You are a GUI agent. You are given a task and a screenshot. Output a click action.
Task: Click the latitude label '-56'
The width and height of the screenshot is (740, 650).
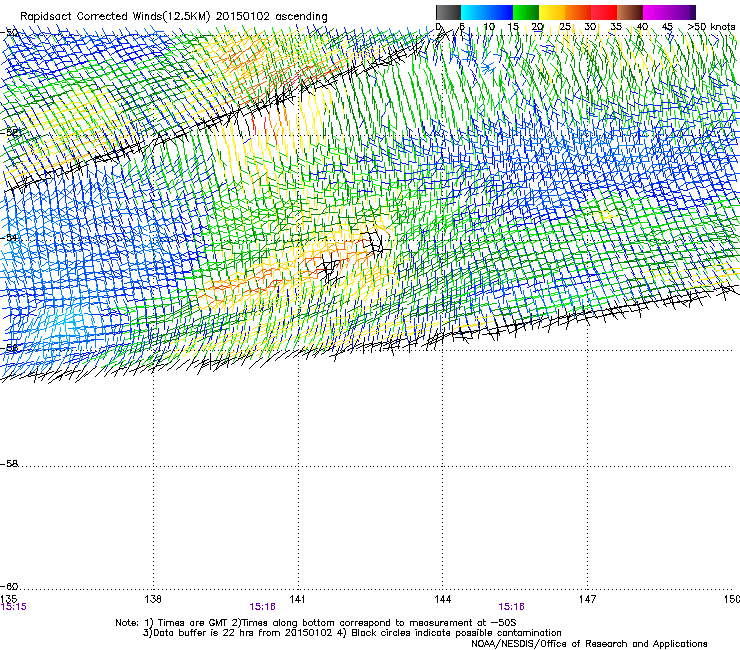point(9,348)
